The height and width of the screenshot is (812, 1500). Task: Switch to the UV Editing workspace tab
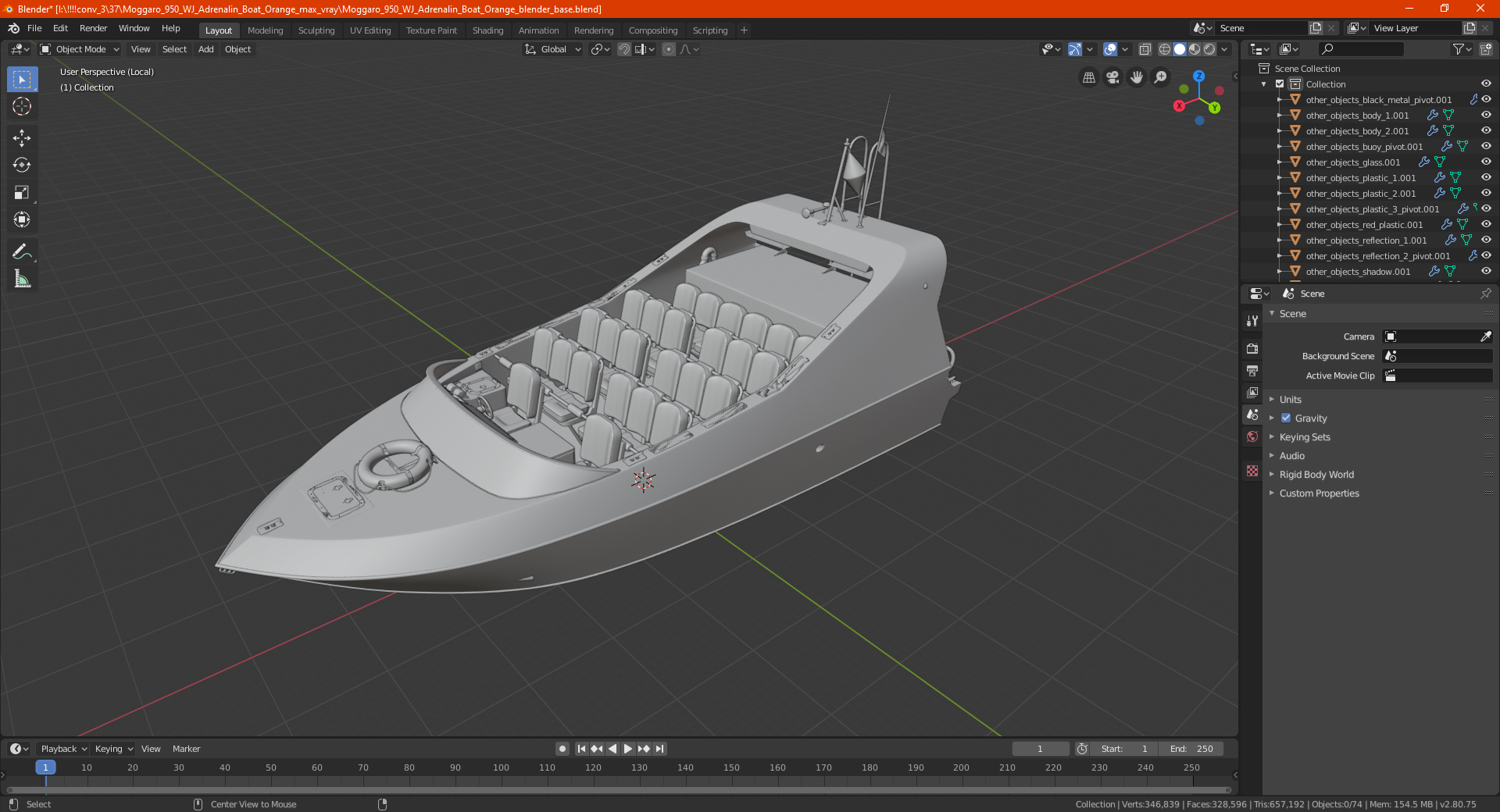tap(370, 30)
